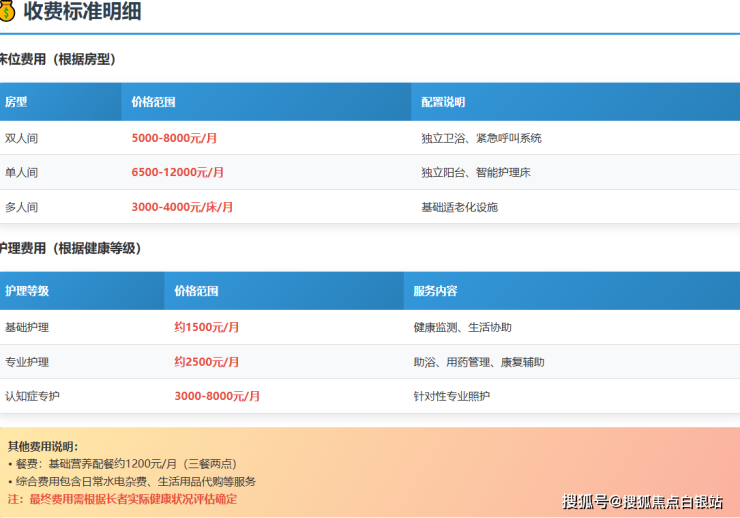Select the 单人间 row label
This screenshot has width=740, height=518.
coord(22,172)
